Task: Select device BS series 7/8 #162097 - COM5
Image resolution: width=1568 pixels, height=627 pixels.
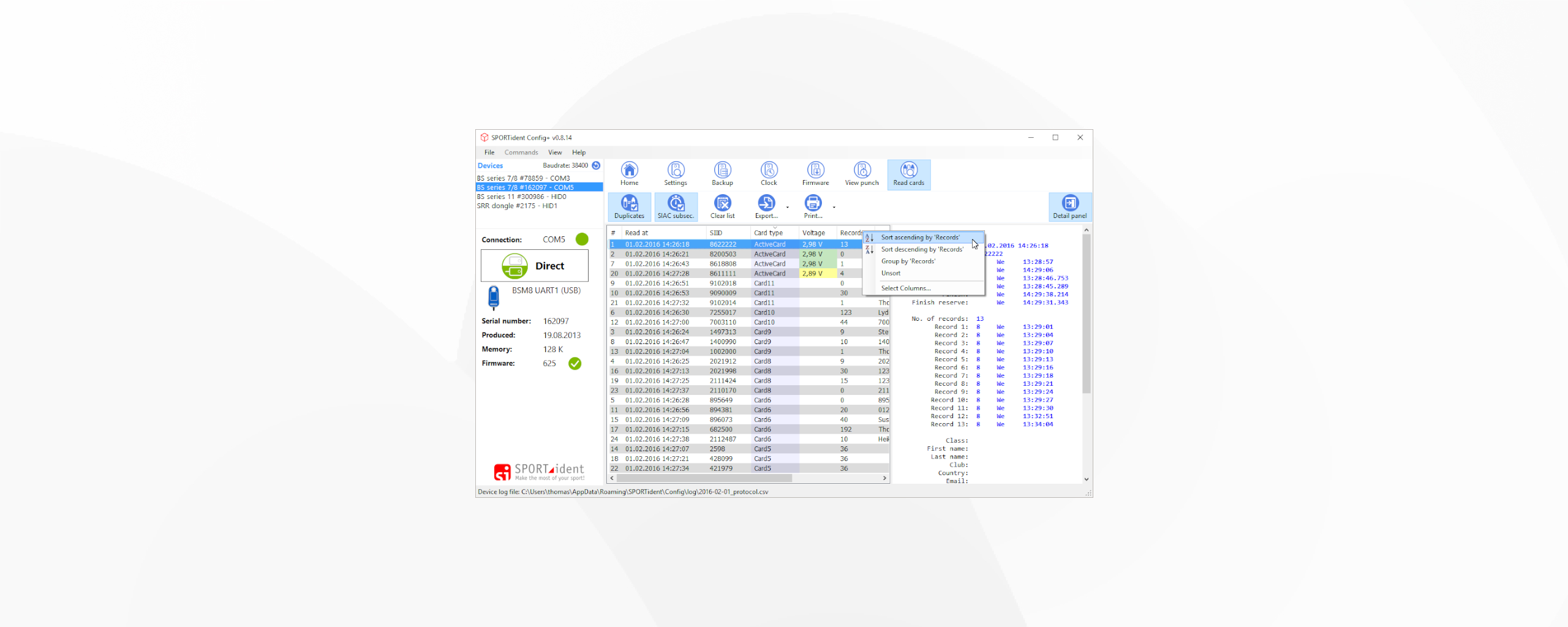Action: 539,187
